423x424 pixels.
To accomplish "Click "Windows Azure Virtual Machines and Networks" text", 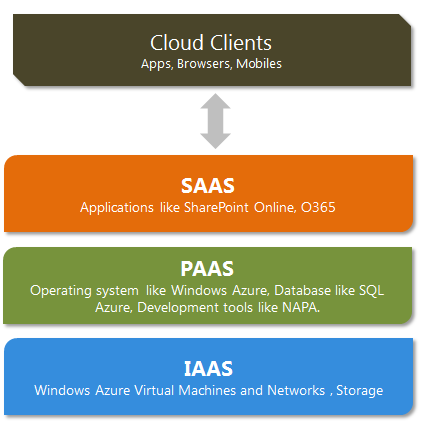I will pyautogui.click(x=180, y=390).
